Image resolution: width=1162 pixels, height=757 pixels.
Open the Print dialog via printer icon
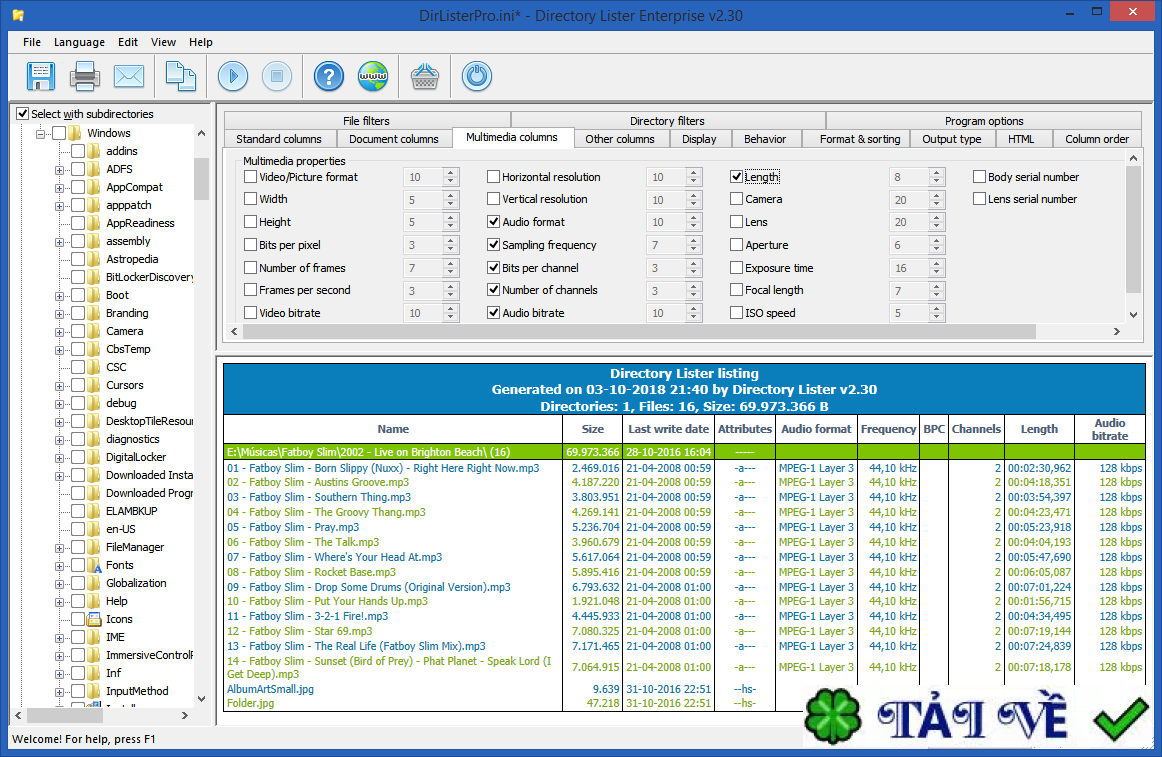(x=84, y=76)
